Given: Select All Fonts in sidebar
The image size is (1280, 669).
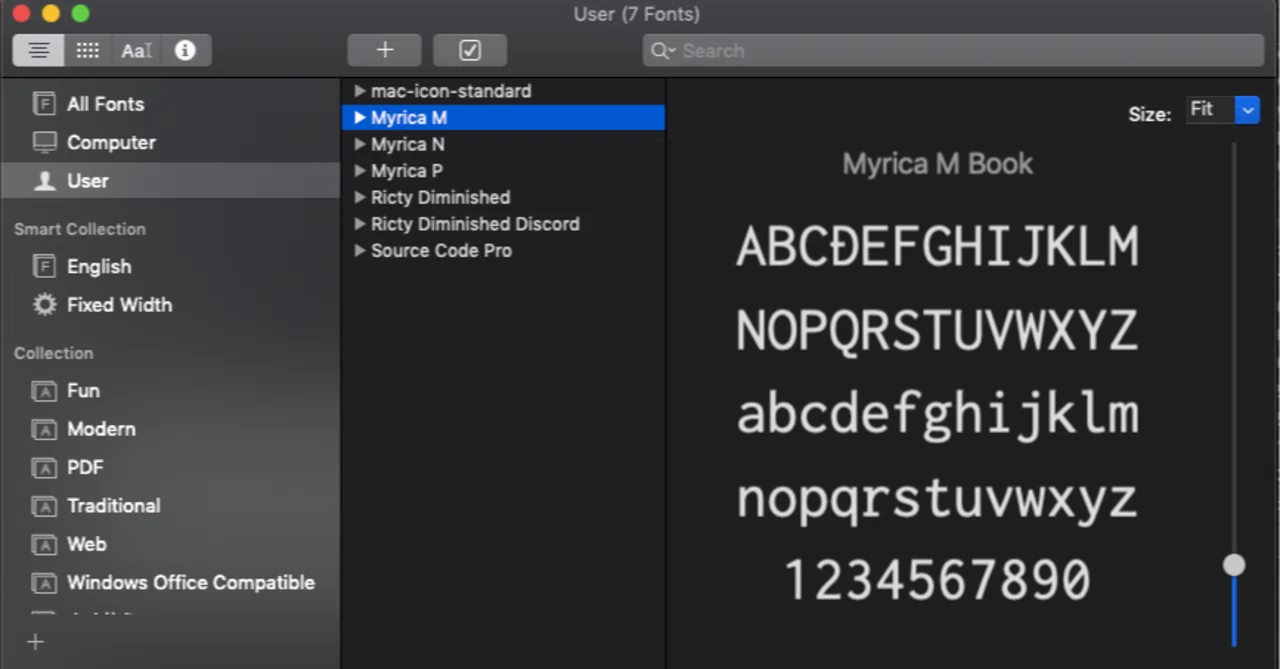Looking at the screenshot, I should [x=105, y=104].
